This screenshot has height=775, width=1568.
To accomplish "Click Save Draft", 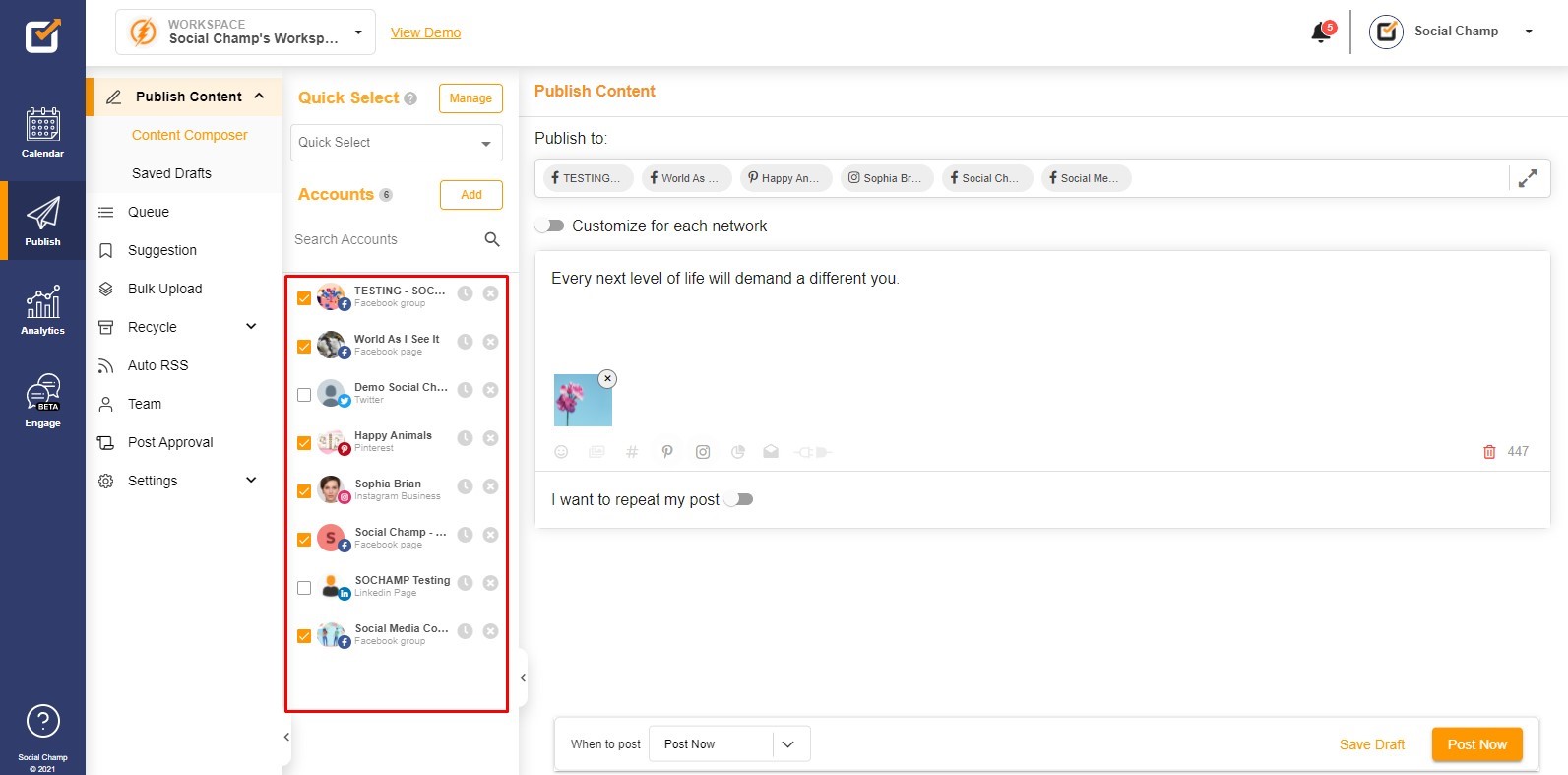I will (x=1371, y=744).
